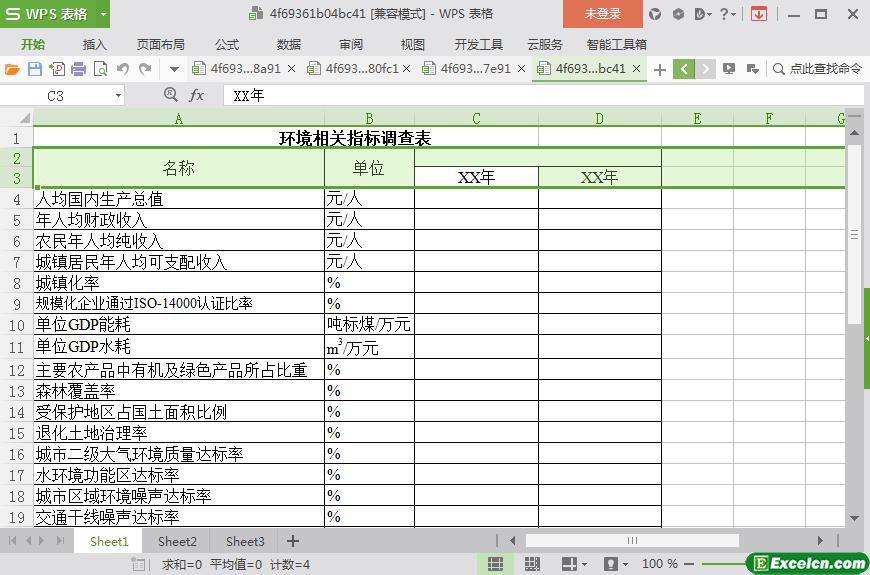The height and width of the screenshot is (575, 870).
Task: Click the Name Box showing C3
Action: [55, 96]
